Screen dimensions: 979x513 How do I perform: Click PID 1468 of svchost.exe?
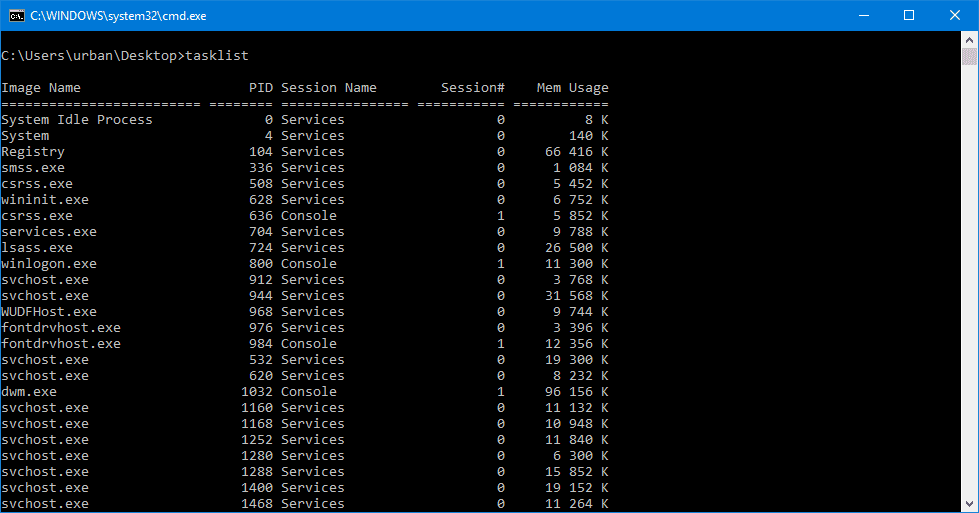(257, 504)
